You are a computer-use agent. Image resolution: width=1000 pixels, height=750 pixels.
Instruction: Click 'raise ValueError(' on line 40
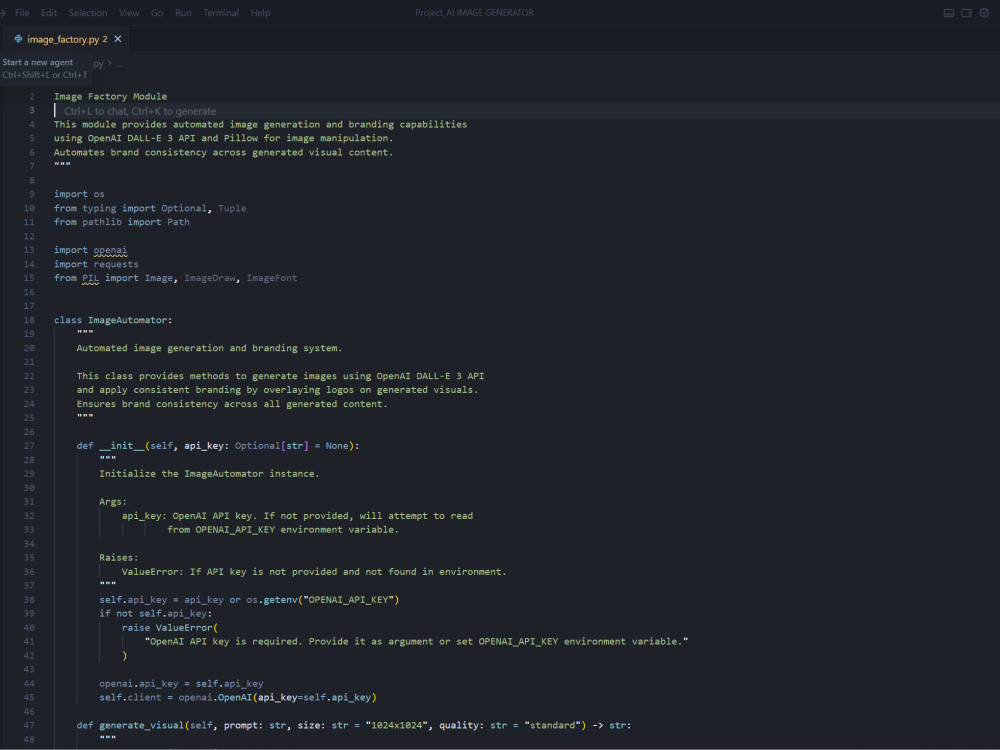click(x=170, y=628)
